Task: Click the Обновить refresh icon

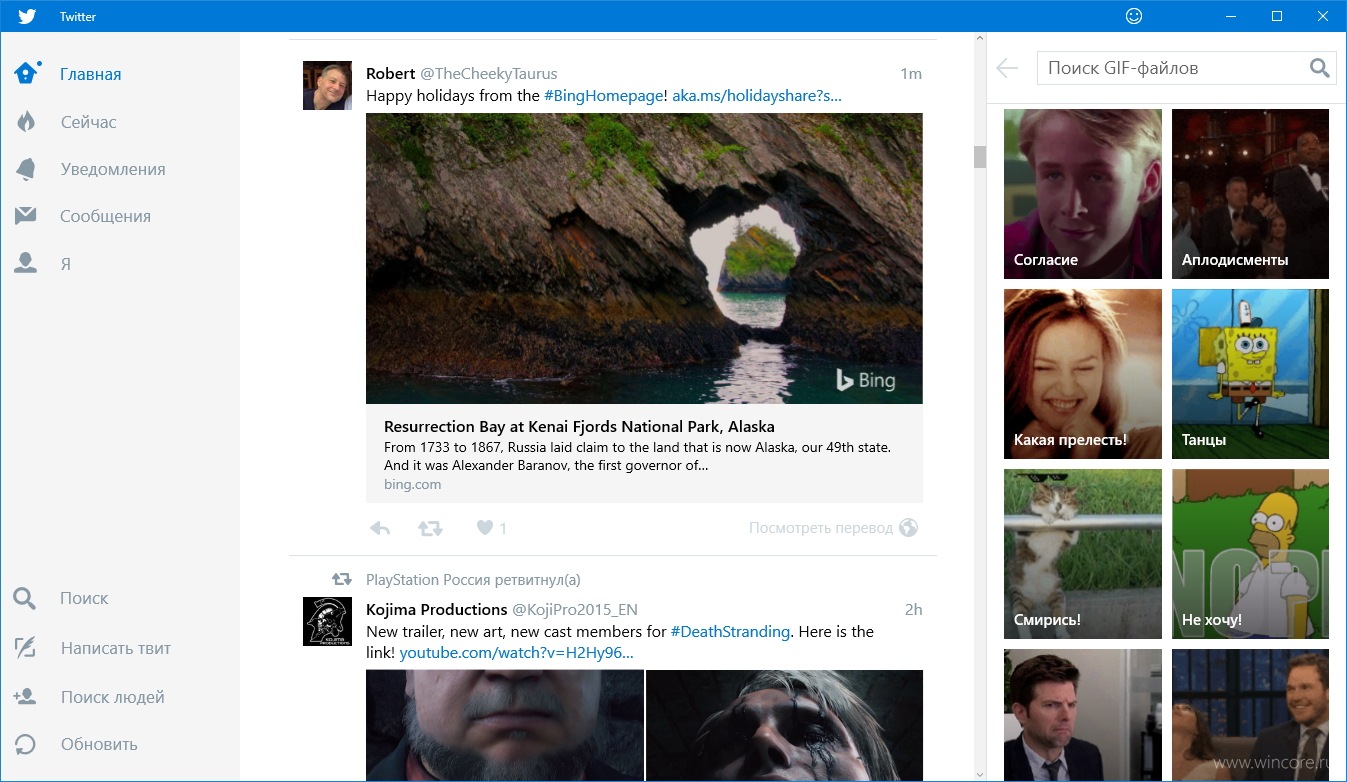Action: click(25, 744)
